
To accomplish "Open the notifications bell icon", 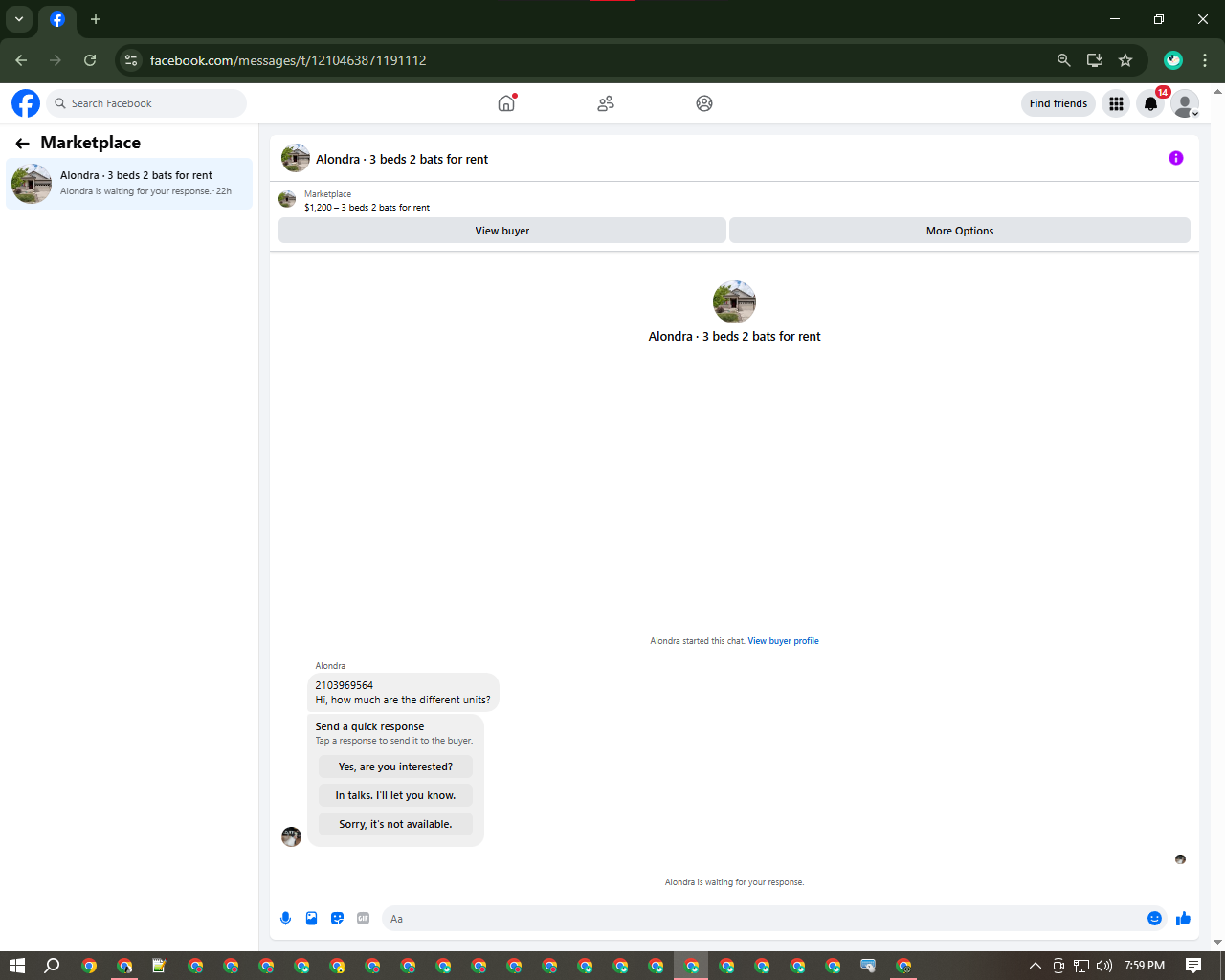I will pos(1150,103).
